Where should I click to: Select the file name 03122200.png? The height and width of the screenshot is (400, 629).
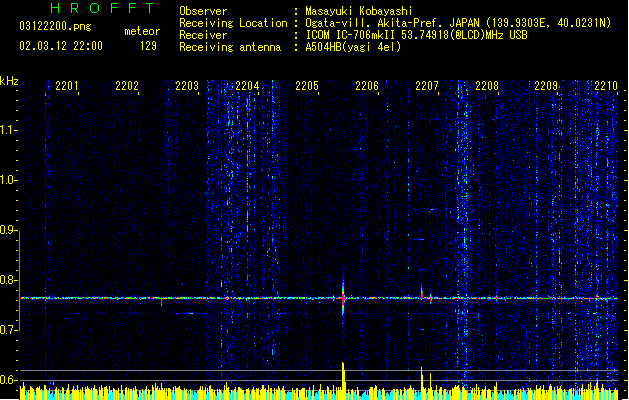[x=55, y=27]
